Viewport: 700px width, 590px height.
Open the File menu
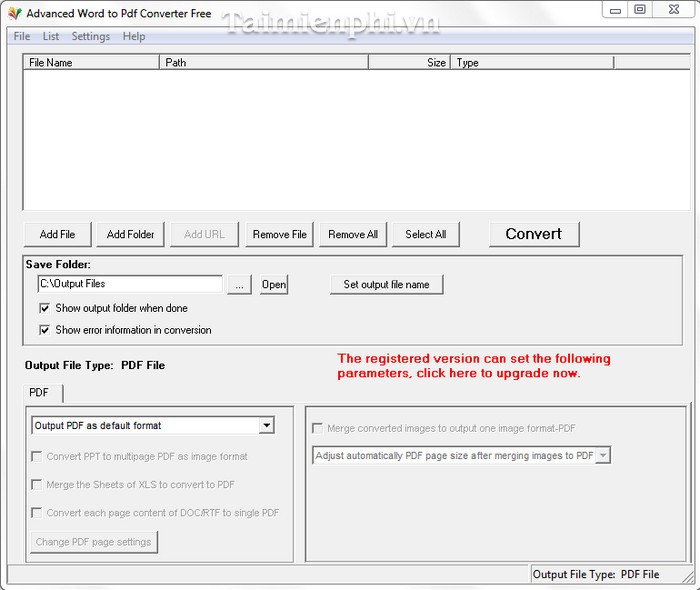22,36
